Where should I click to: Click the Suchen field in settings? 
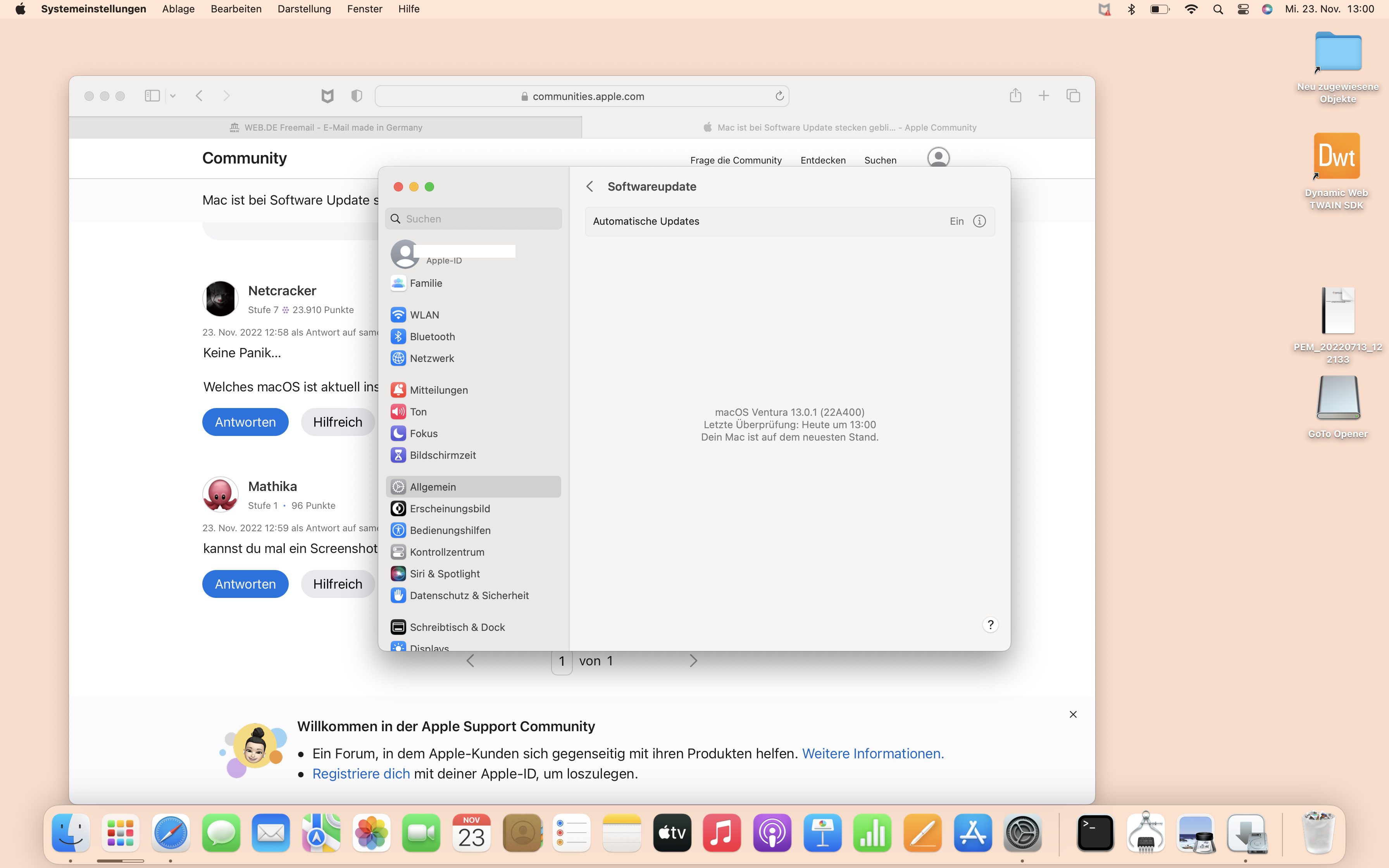click(481, 219)
